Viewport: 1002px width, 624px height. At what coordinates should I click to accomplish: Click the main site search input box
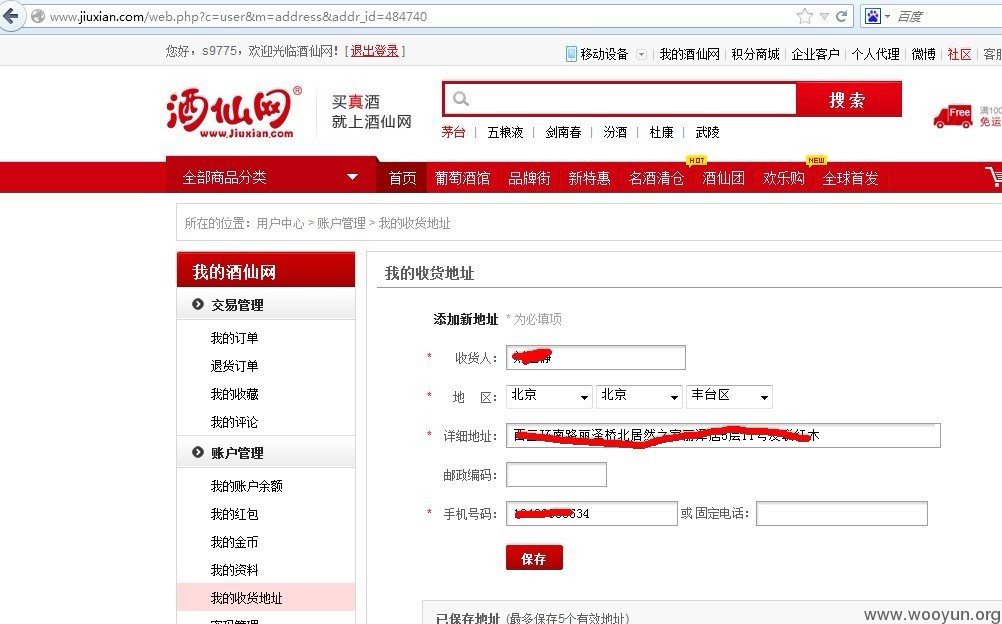pos(620,99)
